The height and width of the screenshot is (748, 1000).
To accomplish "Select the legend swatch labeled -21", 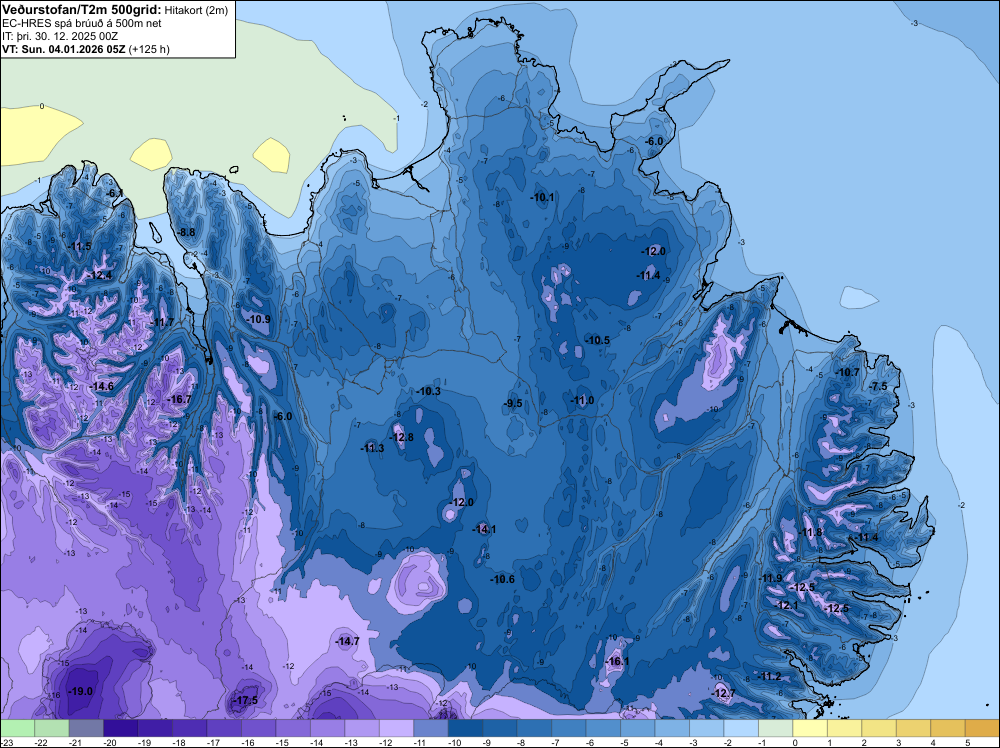I will [x=86, y=728].
